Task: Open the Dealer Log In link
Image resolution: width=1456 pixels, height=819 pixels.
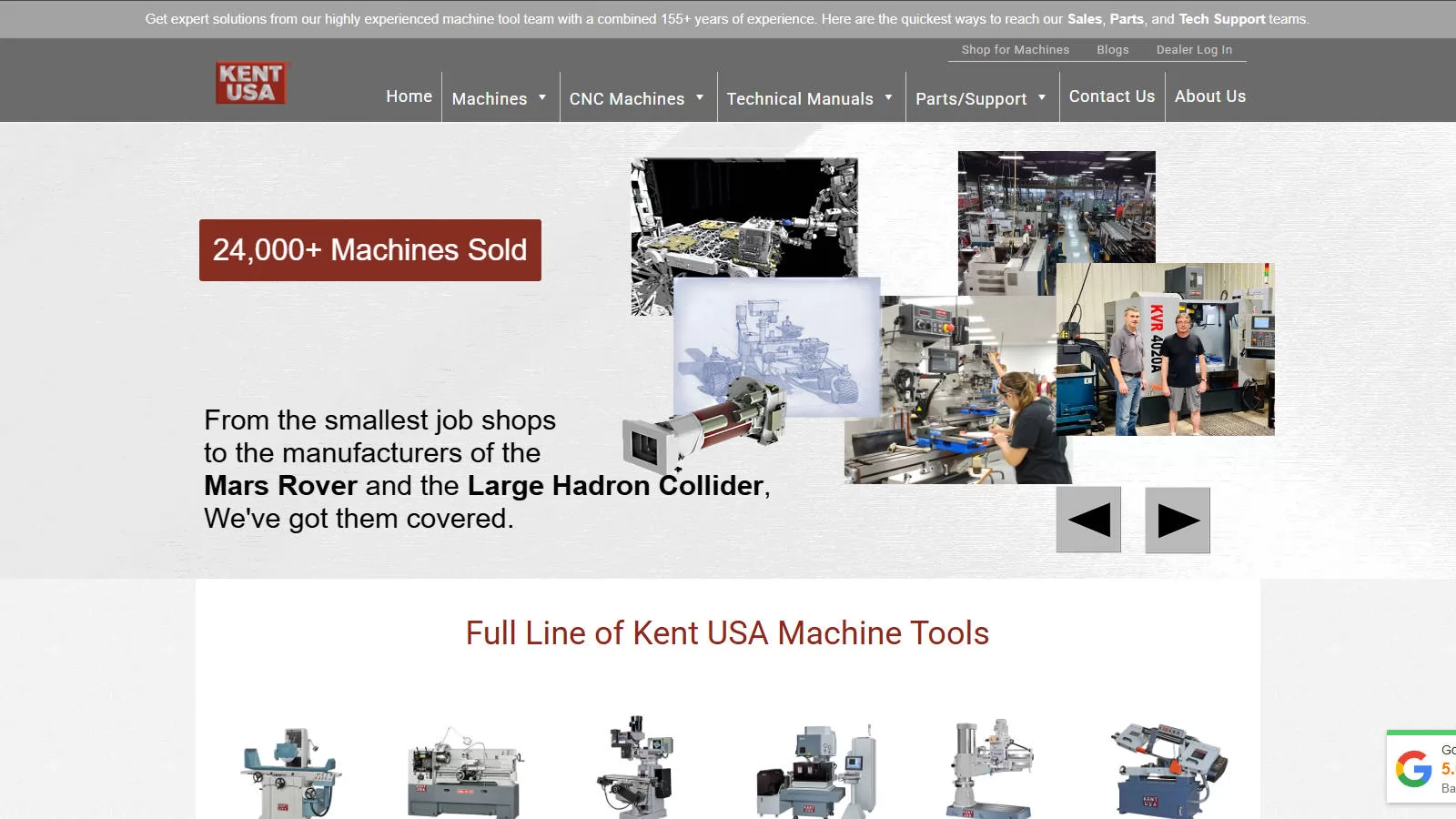Action: (x=1194, y=50)
